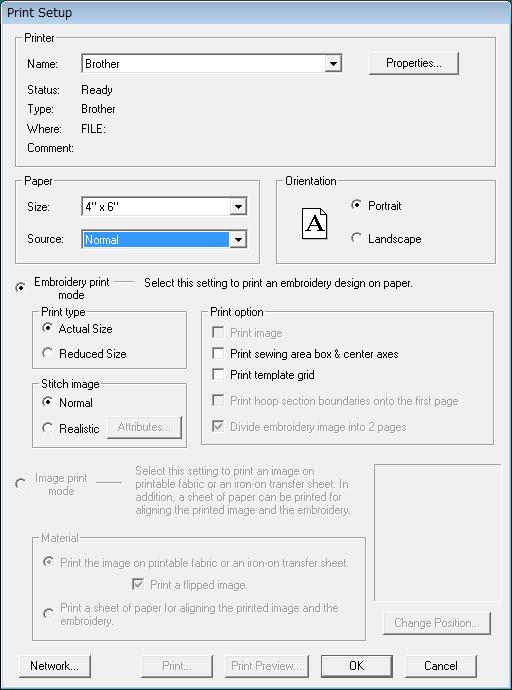Choose Normal stitch image radio button
Image resolution: width=512 pixels, height=690 pixels.
48,402
